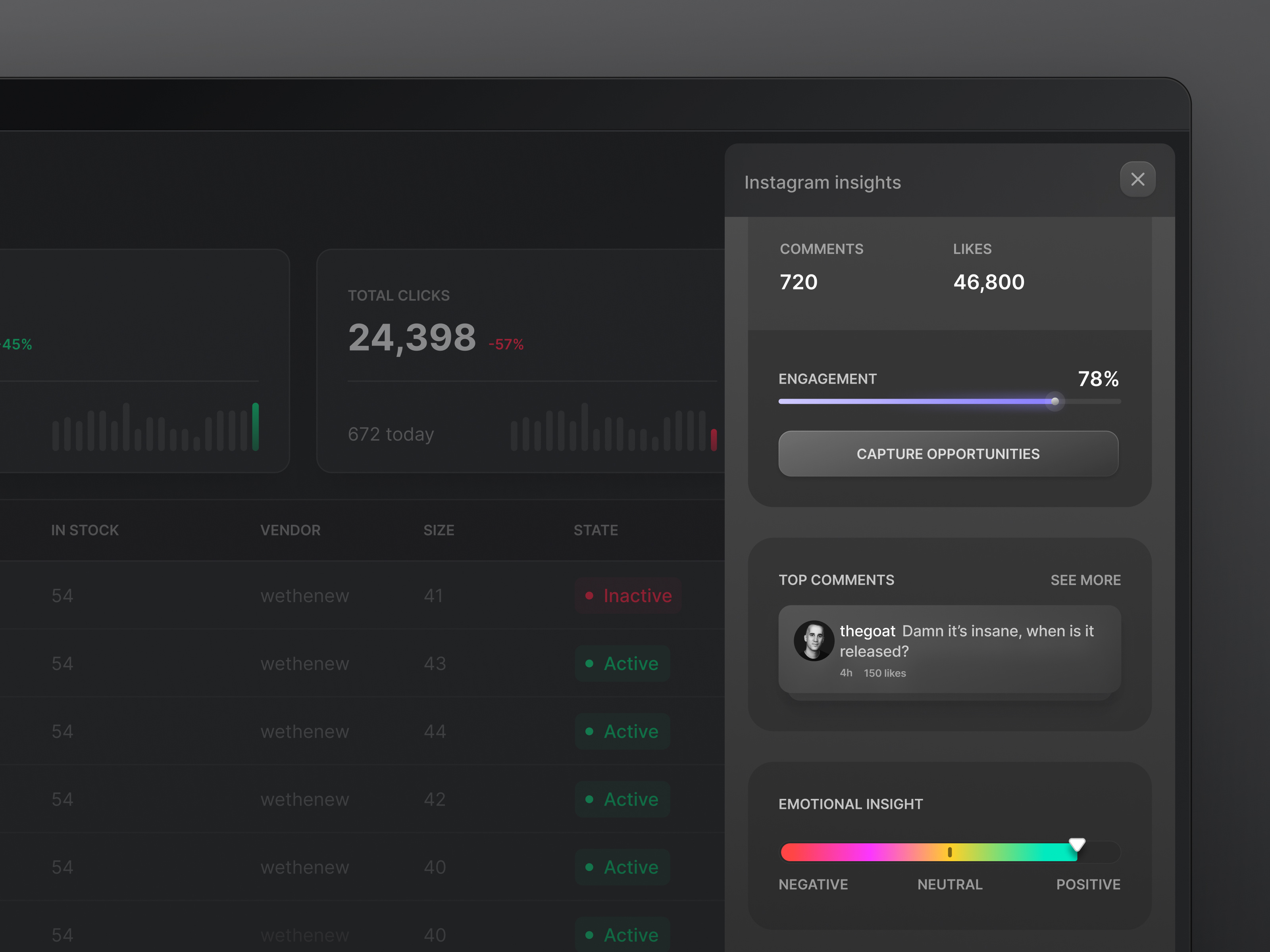This screenshot has width=1270, height=952.
Task: Click the green status dot beside size 43 Active
Action: 589,663
